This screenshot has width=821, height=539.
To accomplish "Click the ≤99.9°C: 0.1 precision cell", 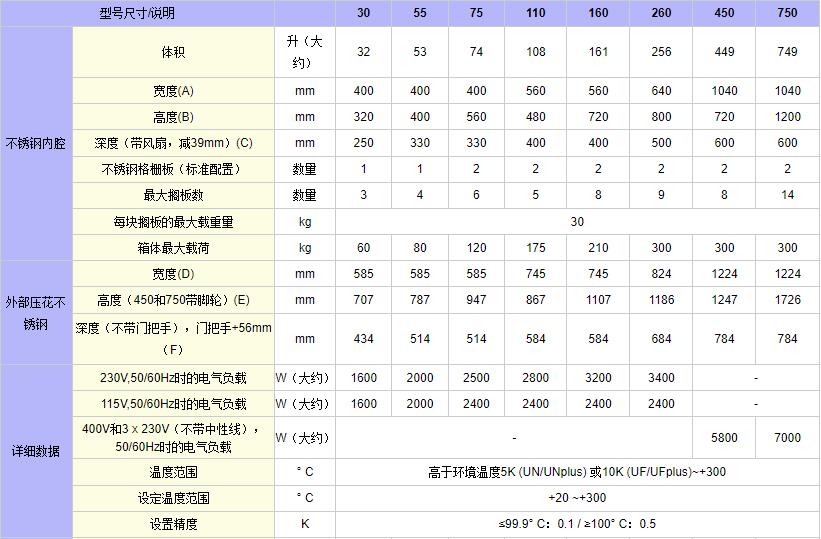I will tap(577, 524).
